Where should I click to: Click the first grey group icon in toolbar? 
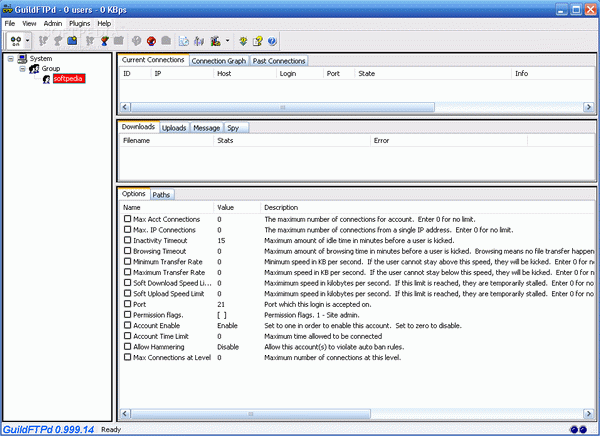43,41
